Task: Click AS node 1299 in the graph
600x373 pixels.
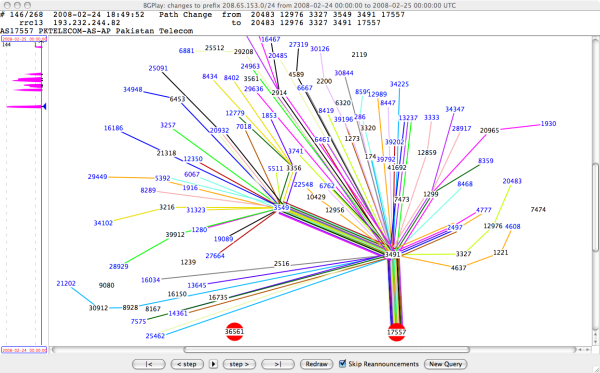Action: tap(430, 194)
